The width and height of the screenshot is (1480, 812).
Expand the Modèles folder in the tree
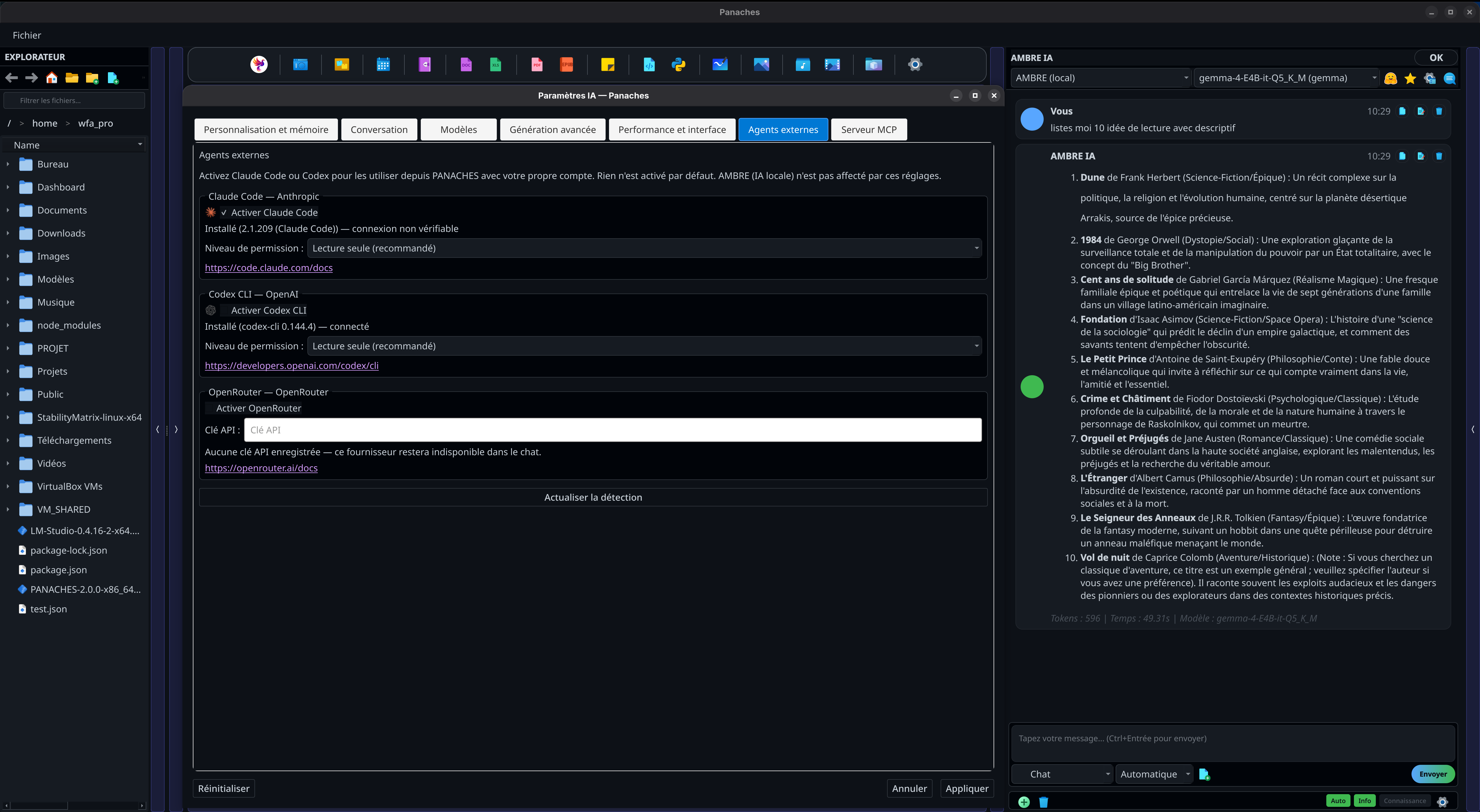click(7, 279)
